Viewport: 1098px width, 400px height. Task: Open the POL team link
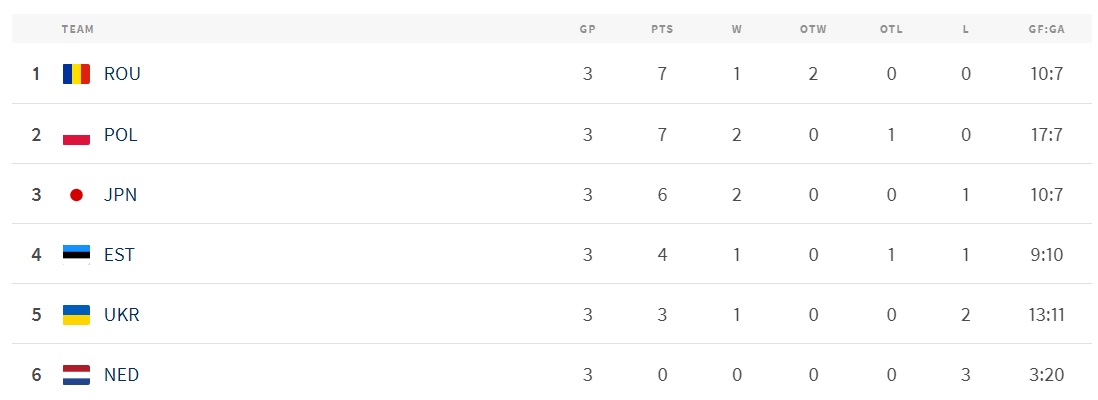tap(121, 135)
